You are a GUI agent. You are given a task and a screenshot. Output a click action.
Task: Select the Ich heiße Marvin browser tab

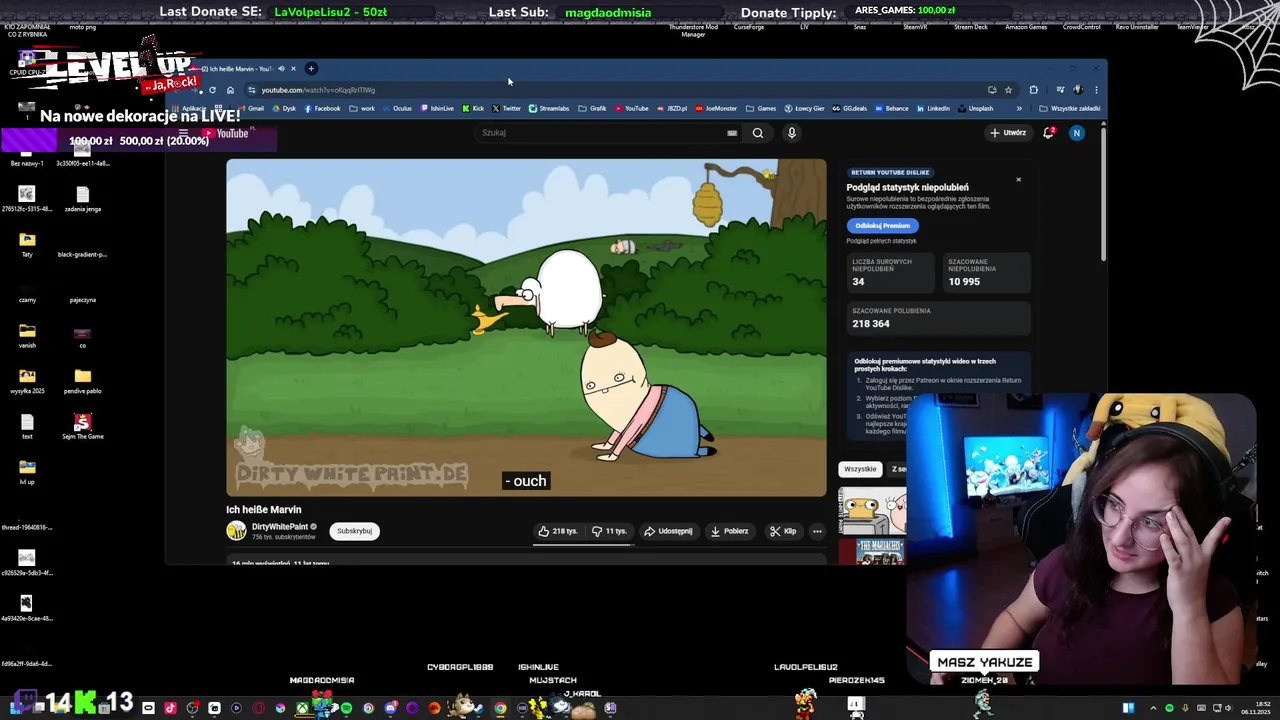coord(240,69)
